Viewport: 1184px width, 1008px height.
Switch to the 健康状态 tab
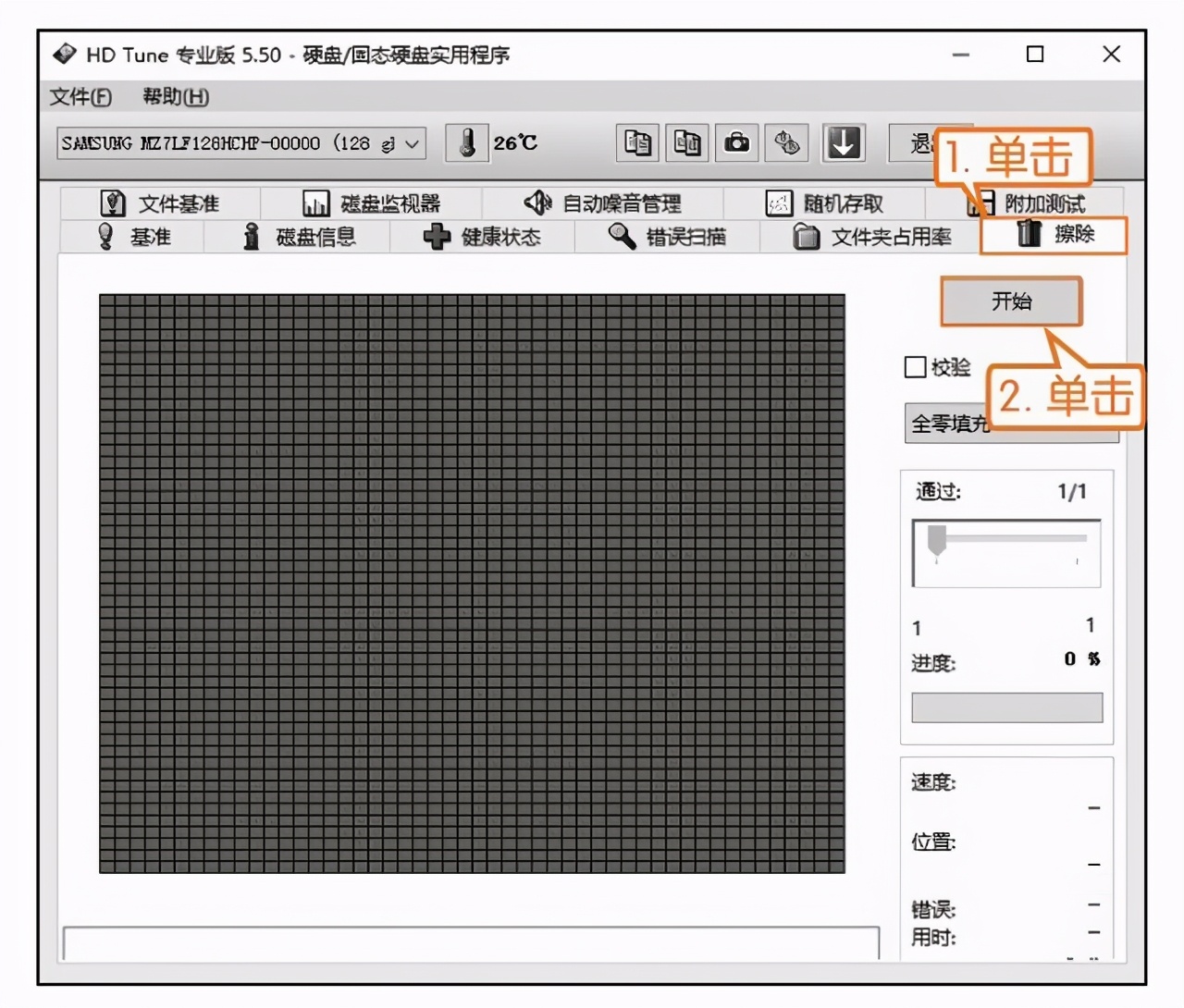(482, 237)
